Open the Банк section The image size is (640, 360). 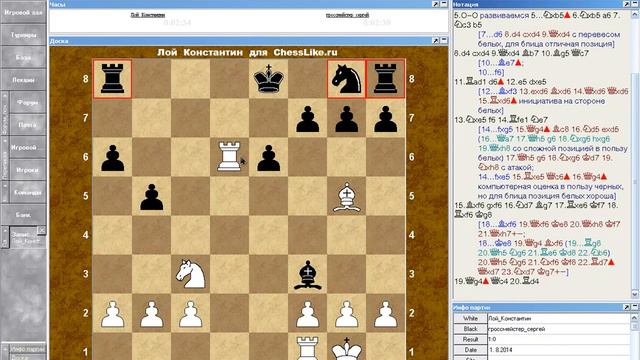point(23,215)
